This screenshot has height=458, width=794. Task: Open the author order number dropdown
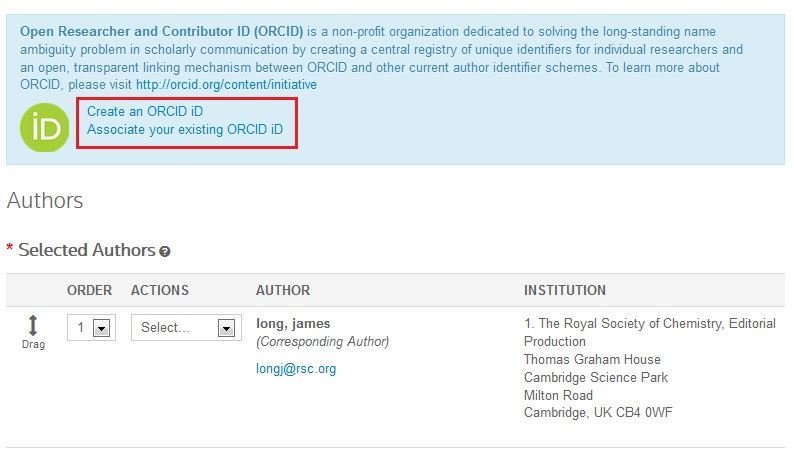pyautogui.click(x=91, y=328)
